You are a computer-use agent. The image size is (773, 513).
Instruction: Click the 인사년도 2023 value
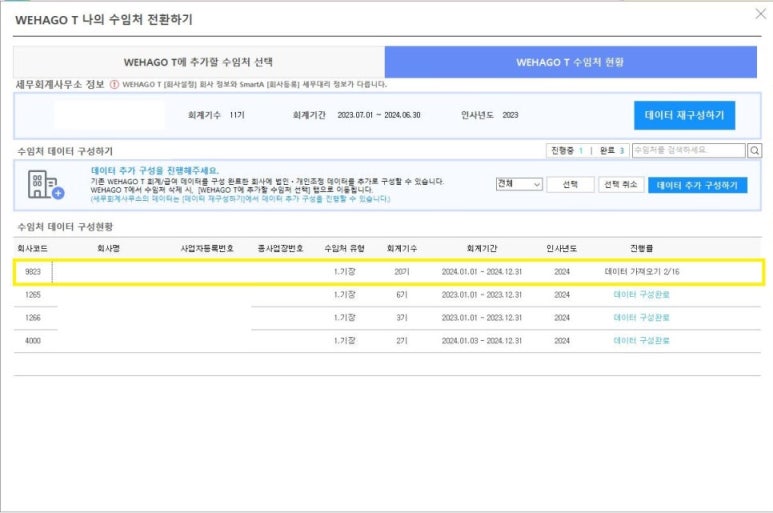pyautogui.click(x=510, y=115)
